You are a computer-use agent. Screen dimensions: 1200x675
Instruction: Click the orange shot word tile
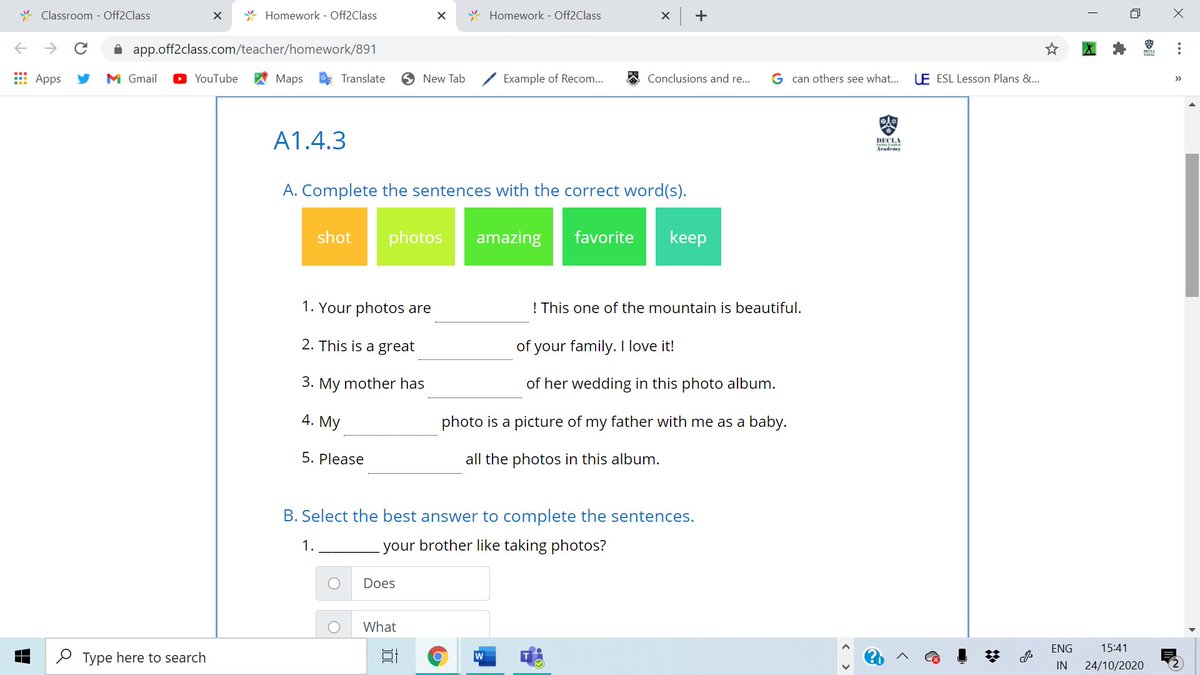point(334,237)
